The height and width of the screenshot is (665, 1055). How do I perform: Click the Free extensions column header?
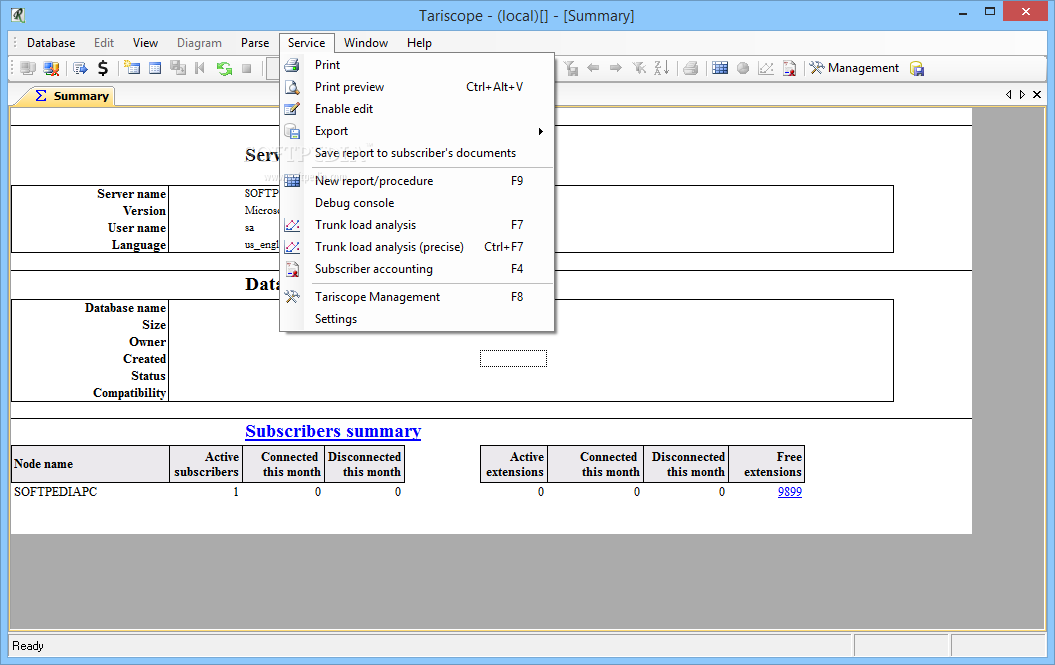coord(767,464)
